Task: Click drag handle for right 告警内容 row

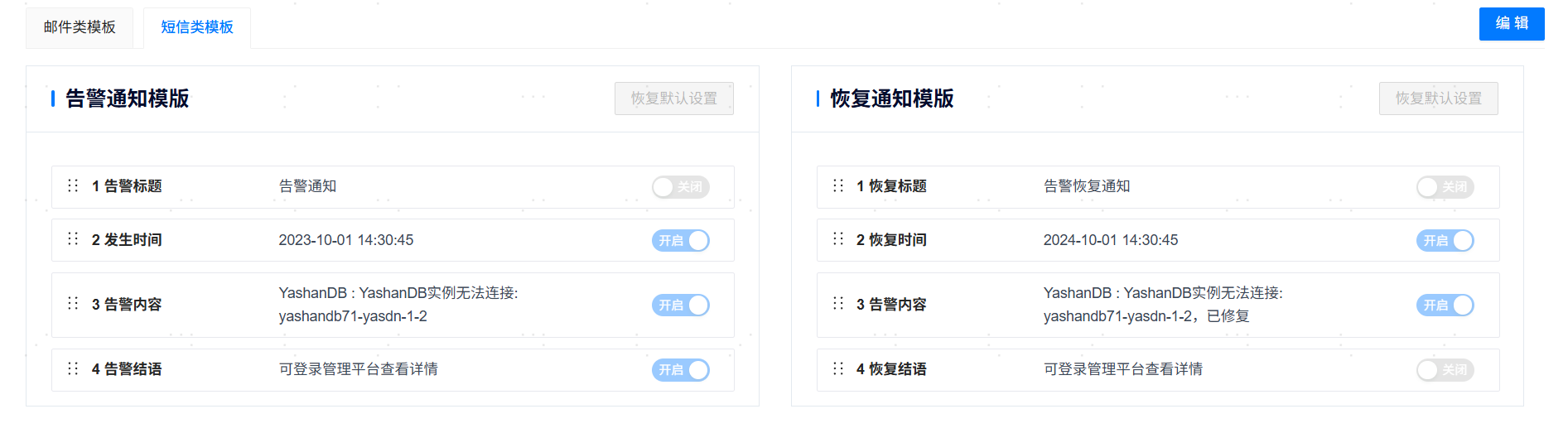Action: click(x=838, y=304)
